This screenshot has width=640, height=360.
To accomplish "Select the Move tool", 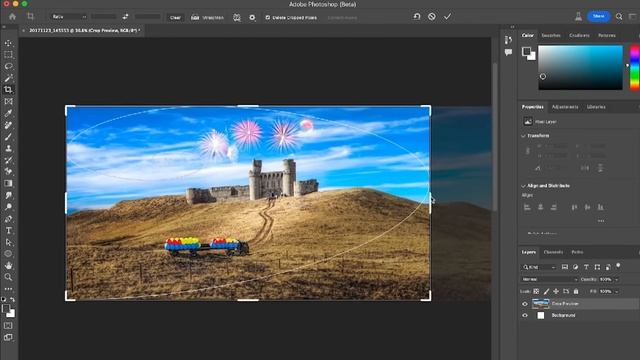I will coord(8,43).
